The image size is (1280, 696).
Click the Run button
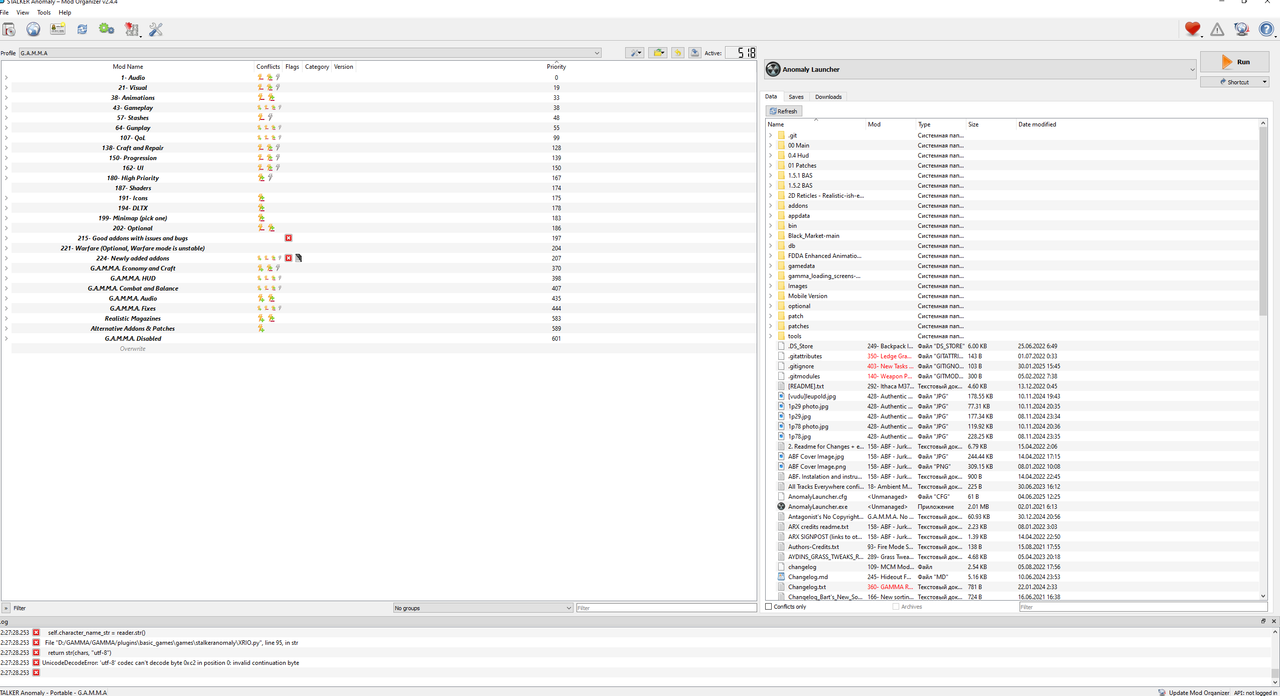pos(1234,62)
